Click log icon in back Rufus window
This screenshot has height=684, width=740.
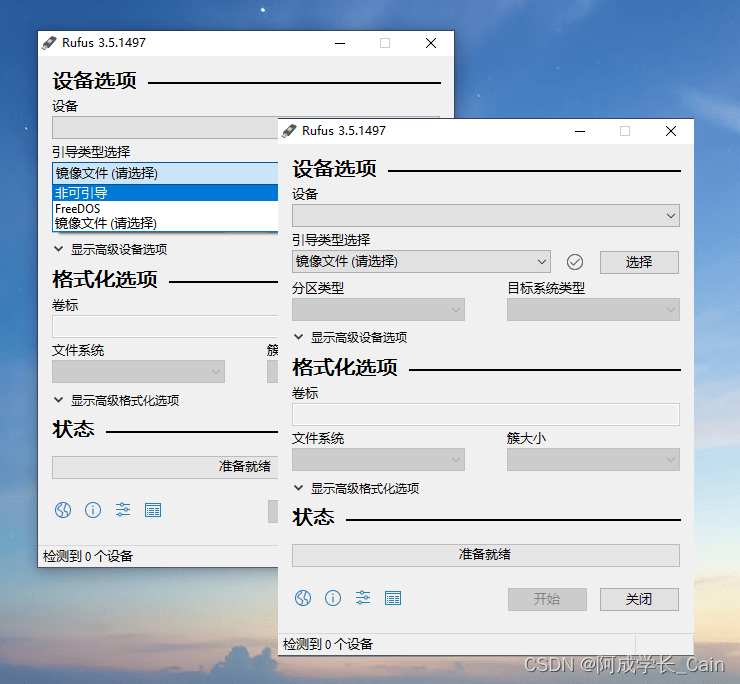[153, 510]
